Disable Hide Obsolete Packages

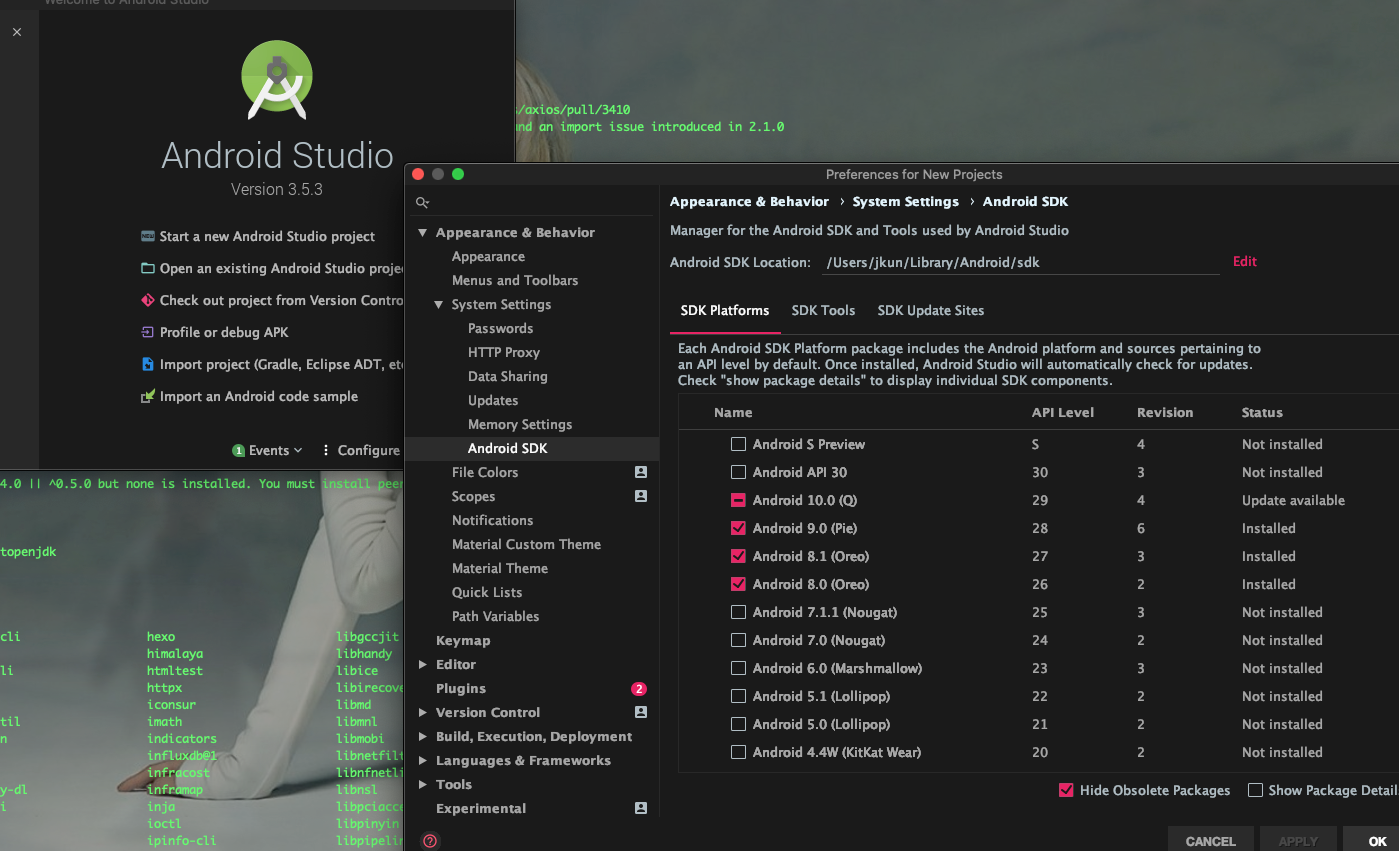pyautogui.click(x=1066, y=790)
